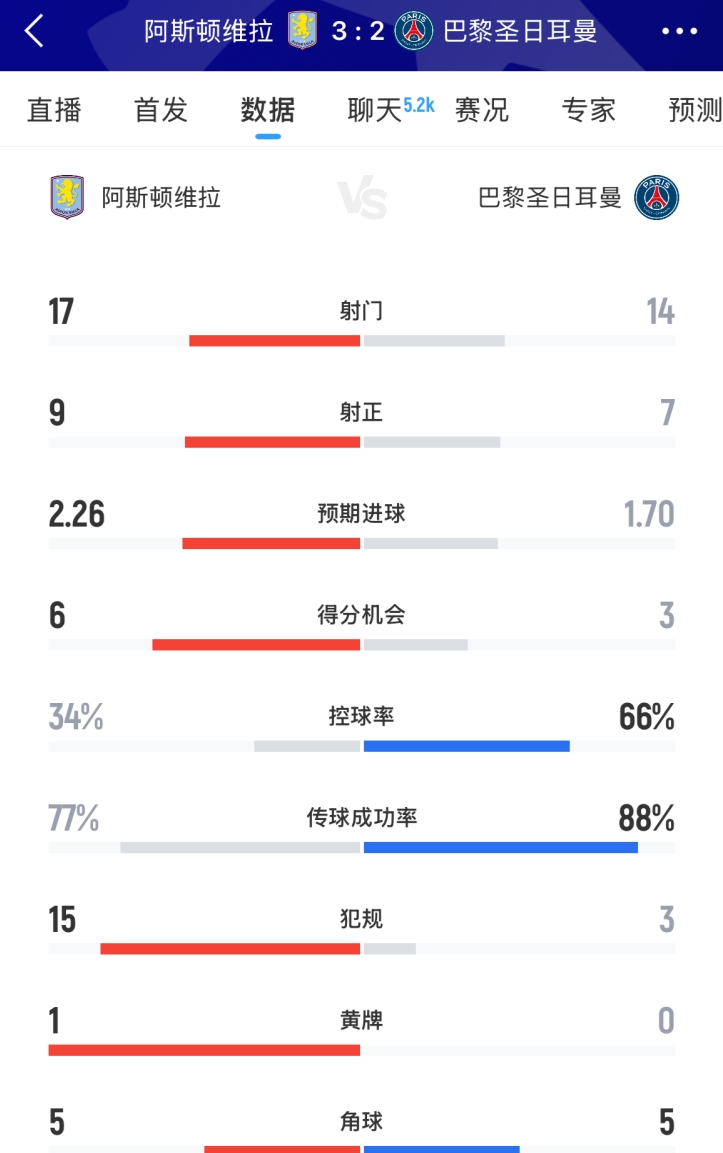
Task: Switch to the 直播 tab
Action: point(54,109)
